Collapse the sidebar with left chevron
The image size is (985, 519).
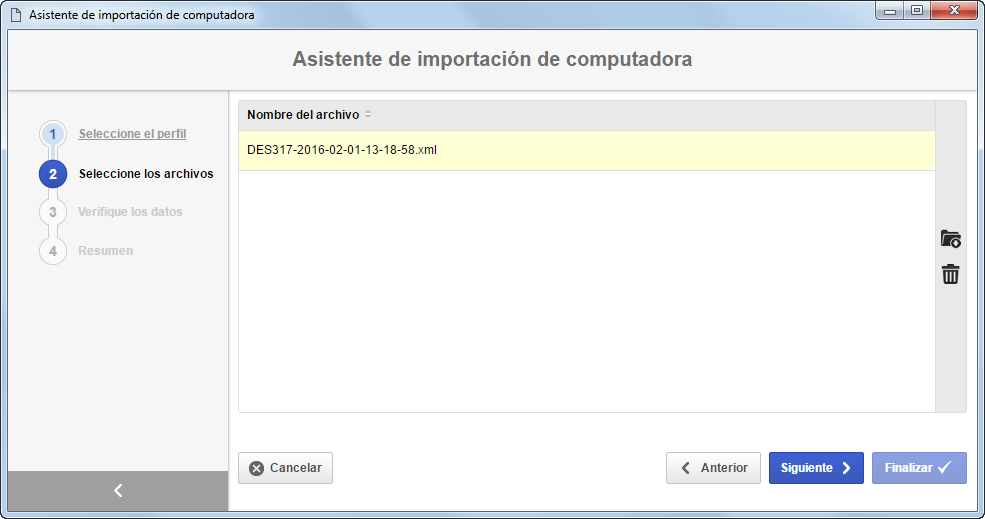tap(118, 491)
